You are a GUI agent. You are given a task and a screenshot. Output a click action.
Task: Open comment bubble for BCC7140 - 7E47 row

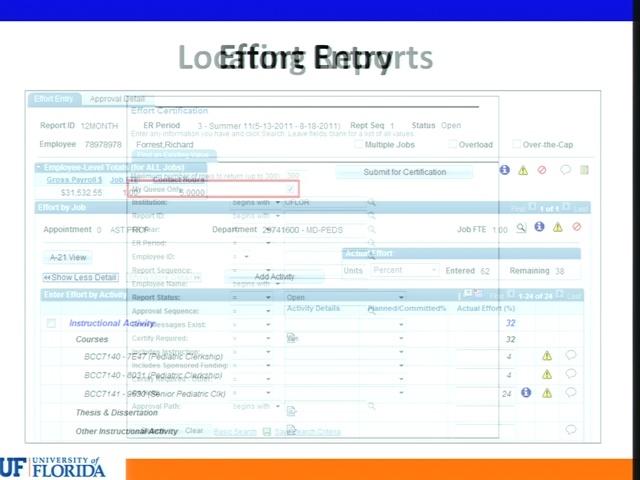(x=571, y=355)
